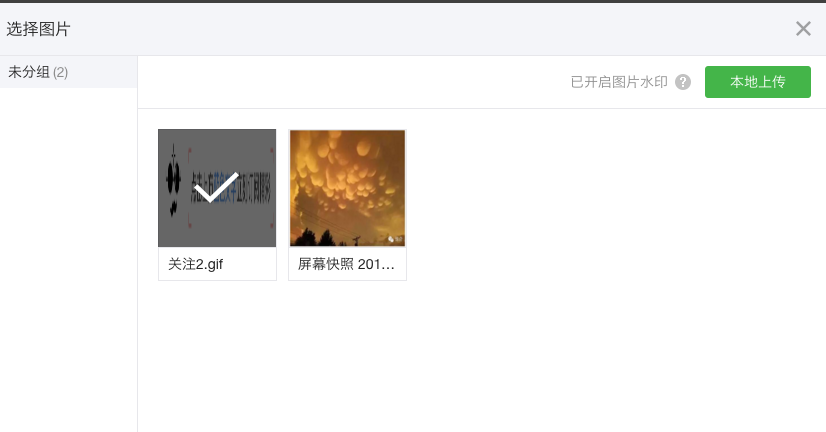Screen dimensions: 826x432
Task: Click the 关注2.gif file name label
Action: (195, 264)
